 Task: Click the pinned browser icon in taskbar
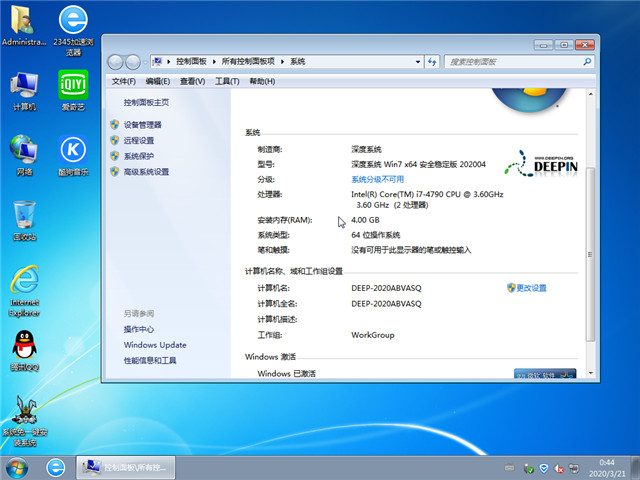[56, 468]
